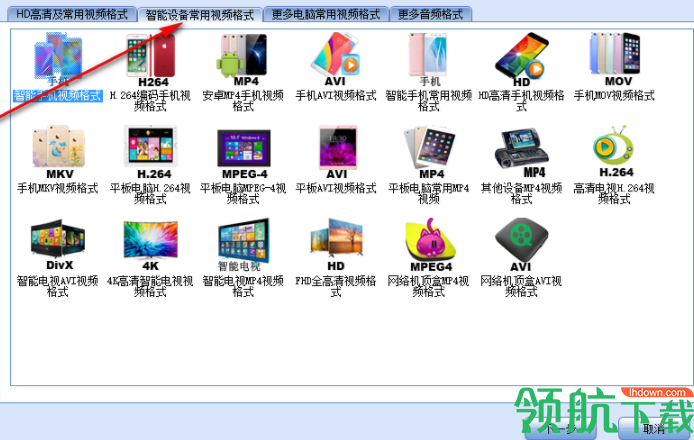
Task: Choose the FHD全高清视频格式 icon
Action: [336, 244]
